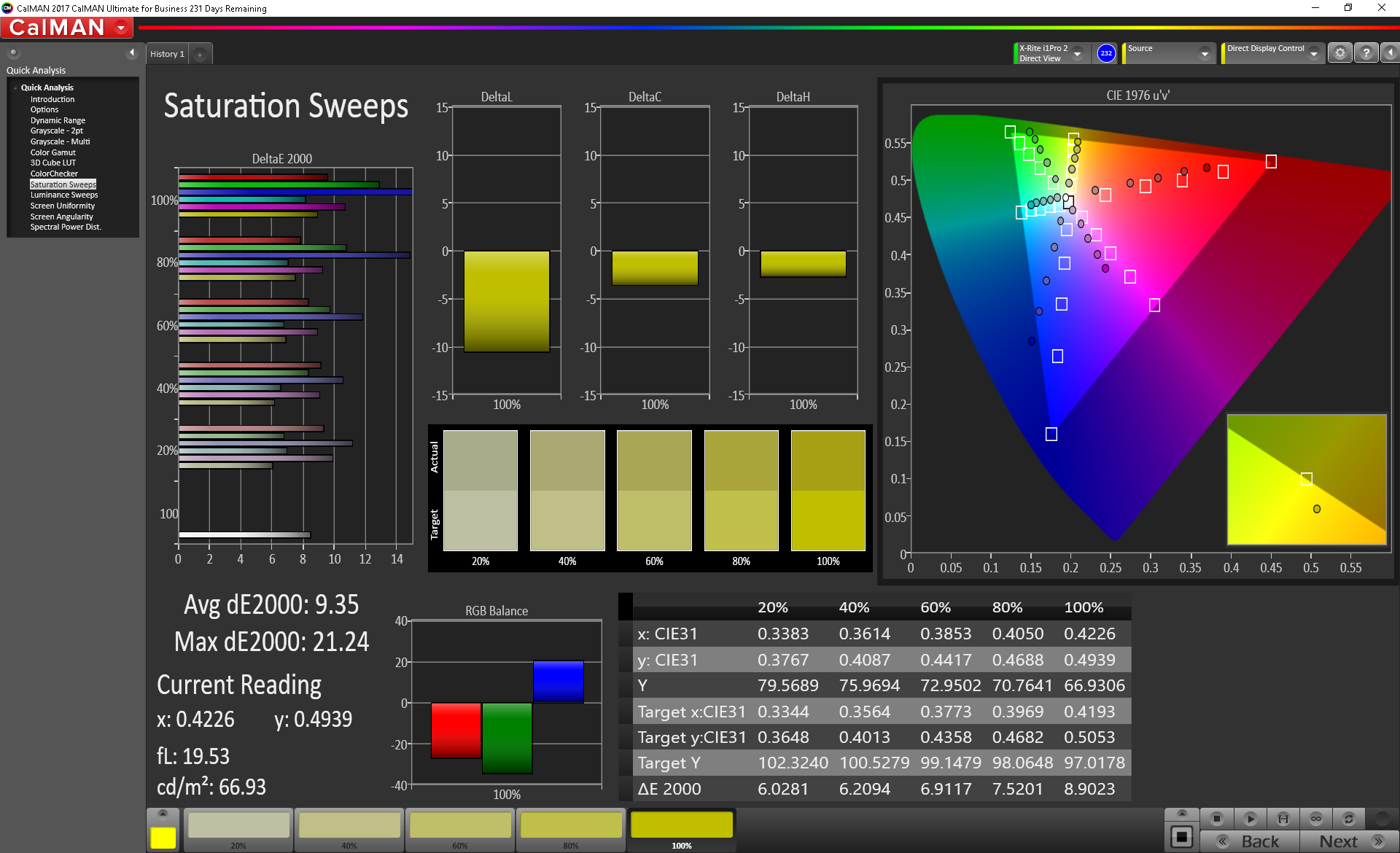Click the blue 232 meter indicator
The image size is (1400, 853).
(1106, 53)
